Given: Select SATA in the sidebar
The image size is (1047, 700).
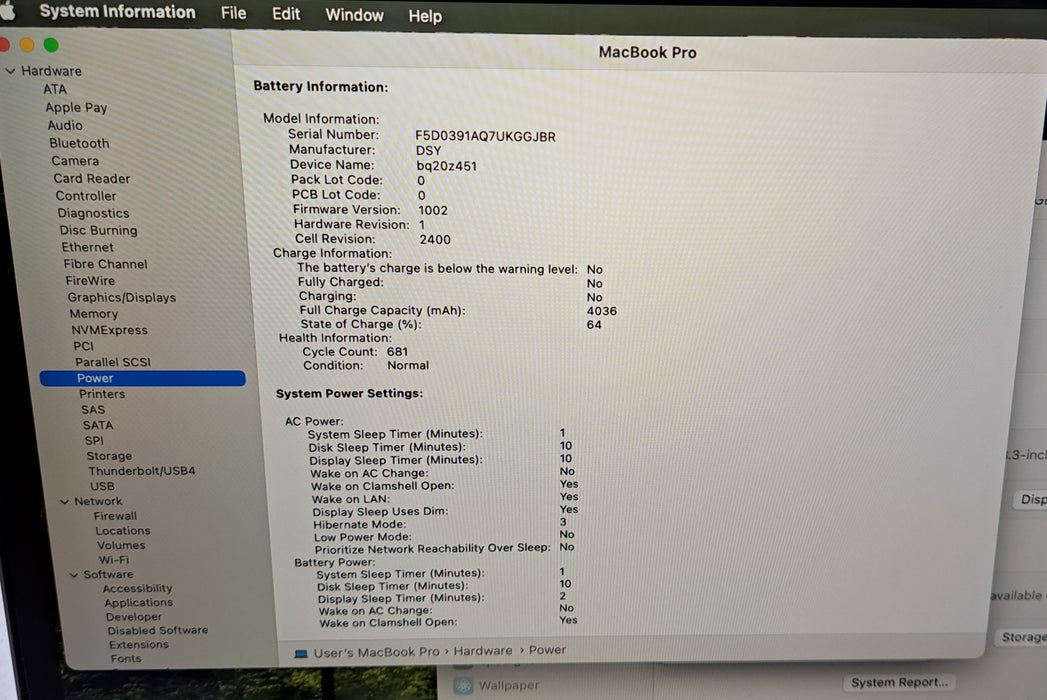Looking at the screenshot, I should tap(97, 425).
